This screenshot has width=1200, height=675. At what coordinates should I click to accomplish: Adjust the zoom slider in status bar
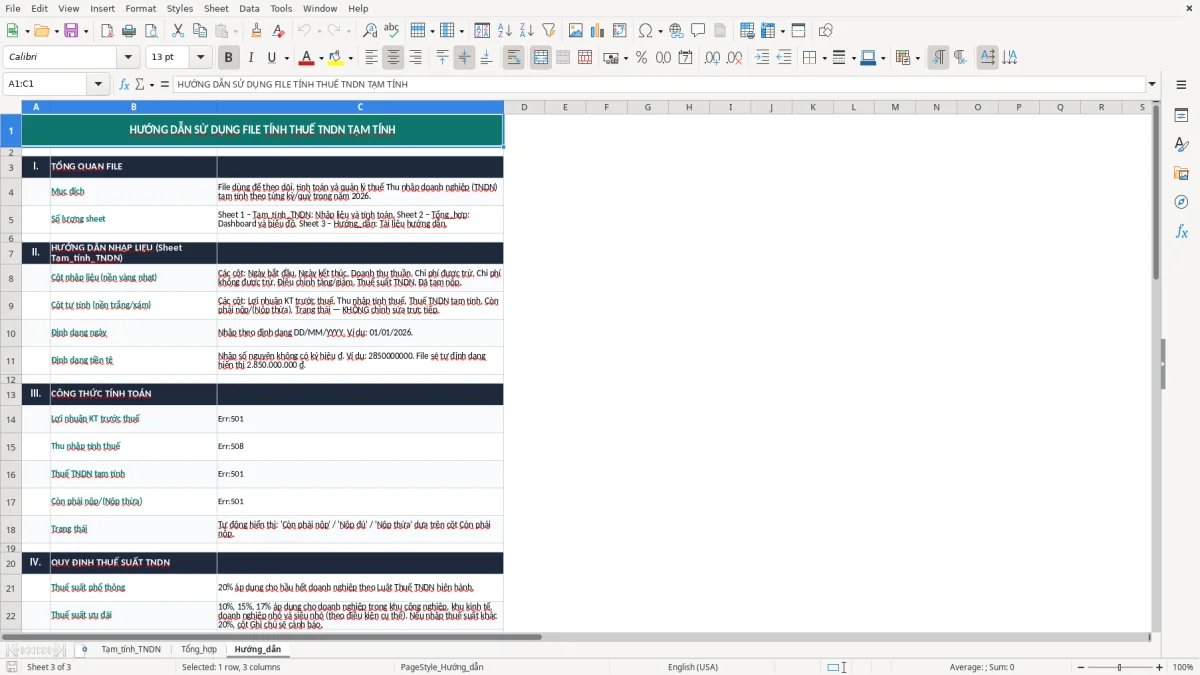(x=1119, y=667)
